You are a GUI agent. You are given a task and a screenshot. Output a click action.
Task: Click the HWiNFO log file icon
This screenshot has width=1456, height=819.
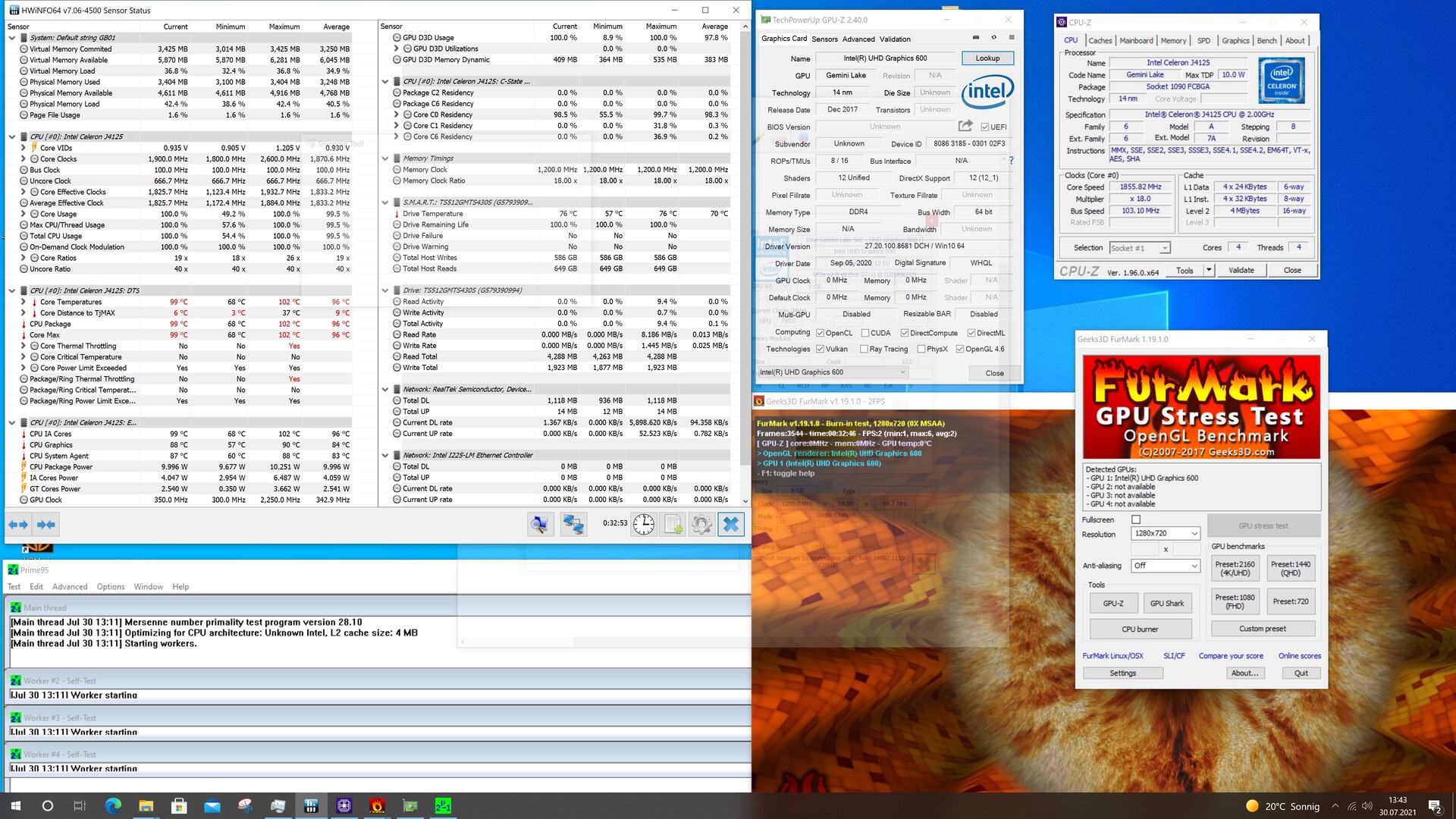(673, 524)
